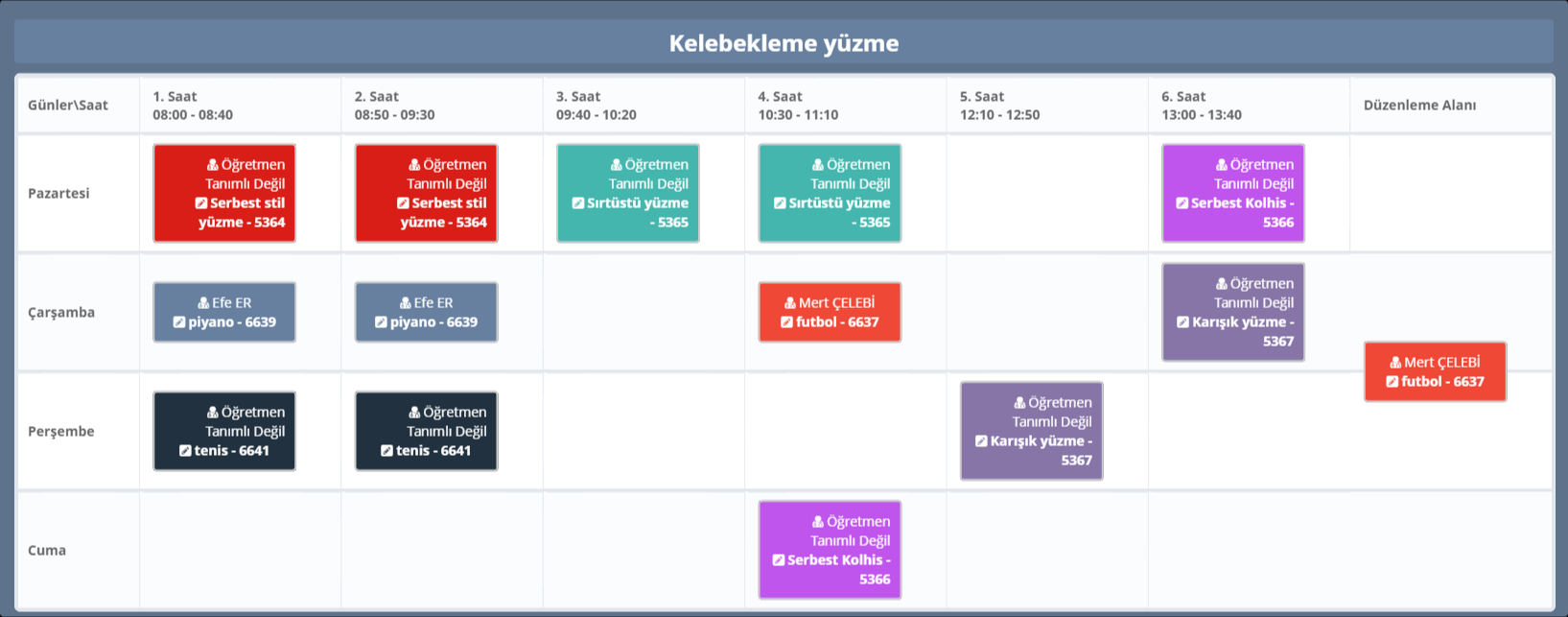Click edit icon on Monday first hour Serbest stil card
Image resolution: width=1568 pixels, height=617 pixels.
coord(201,203)
